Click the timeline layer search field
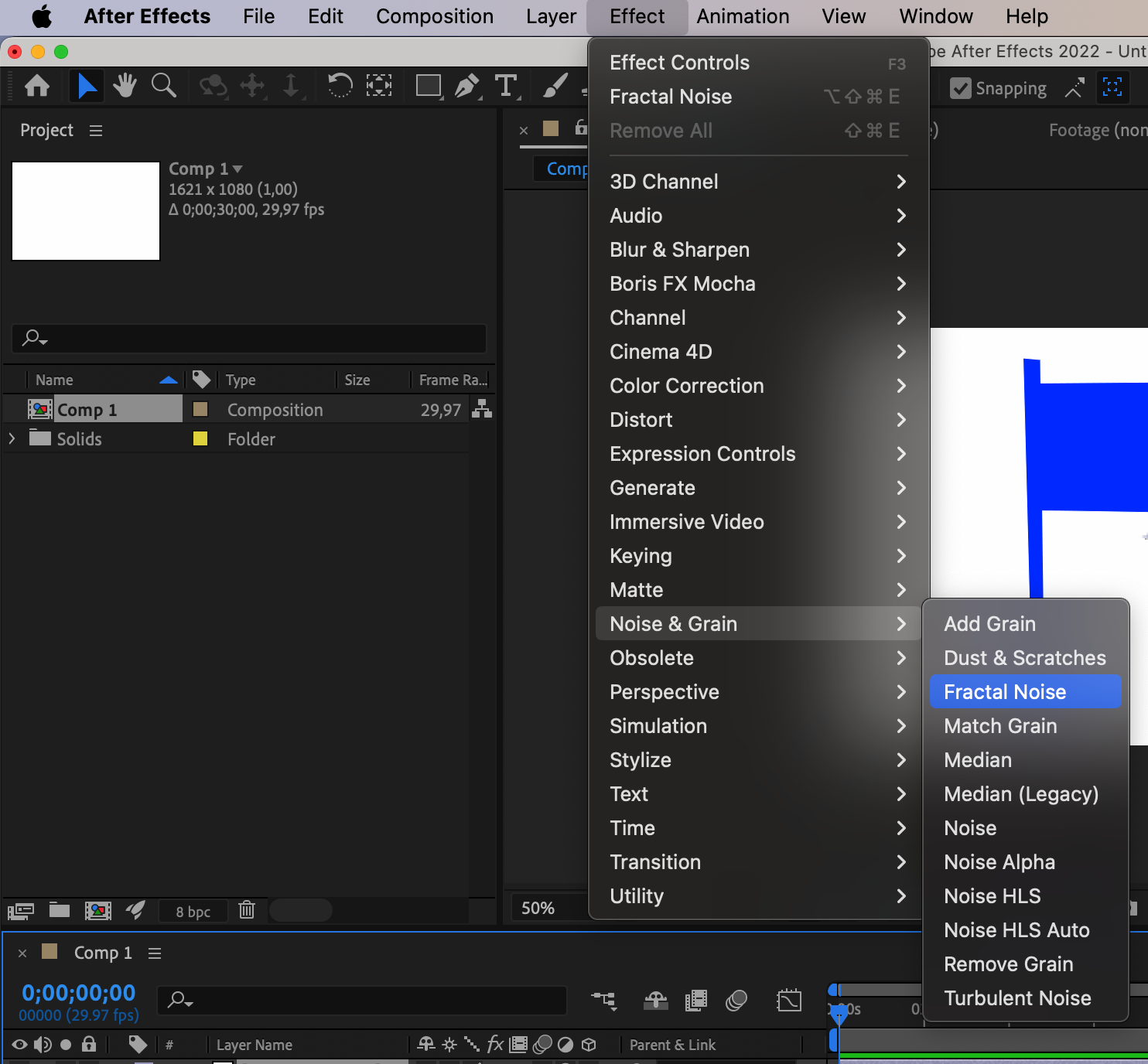Screen dimensions: 1148x1064 click(362, 1000)
